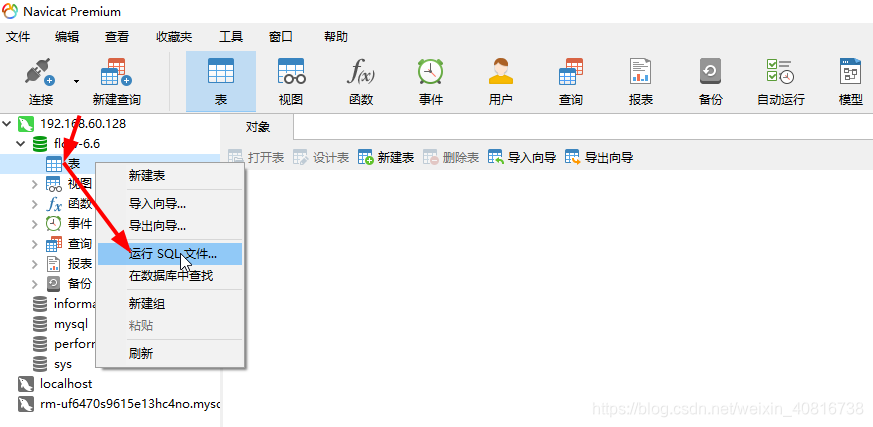The width and height of the screenshot is (873, 427).
Task: Click the 打开表 button
Action: tap(257, 158)
